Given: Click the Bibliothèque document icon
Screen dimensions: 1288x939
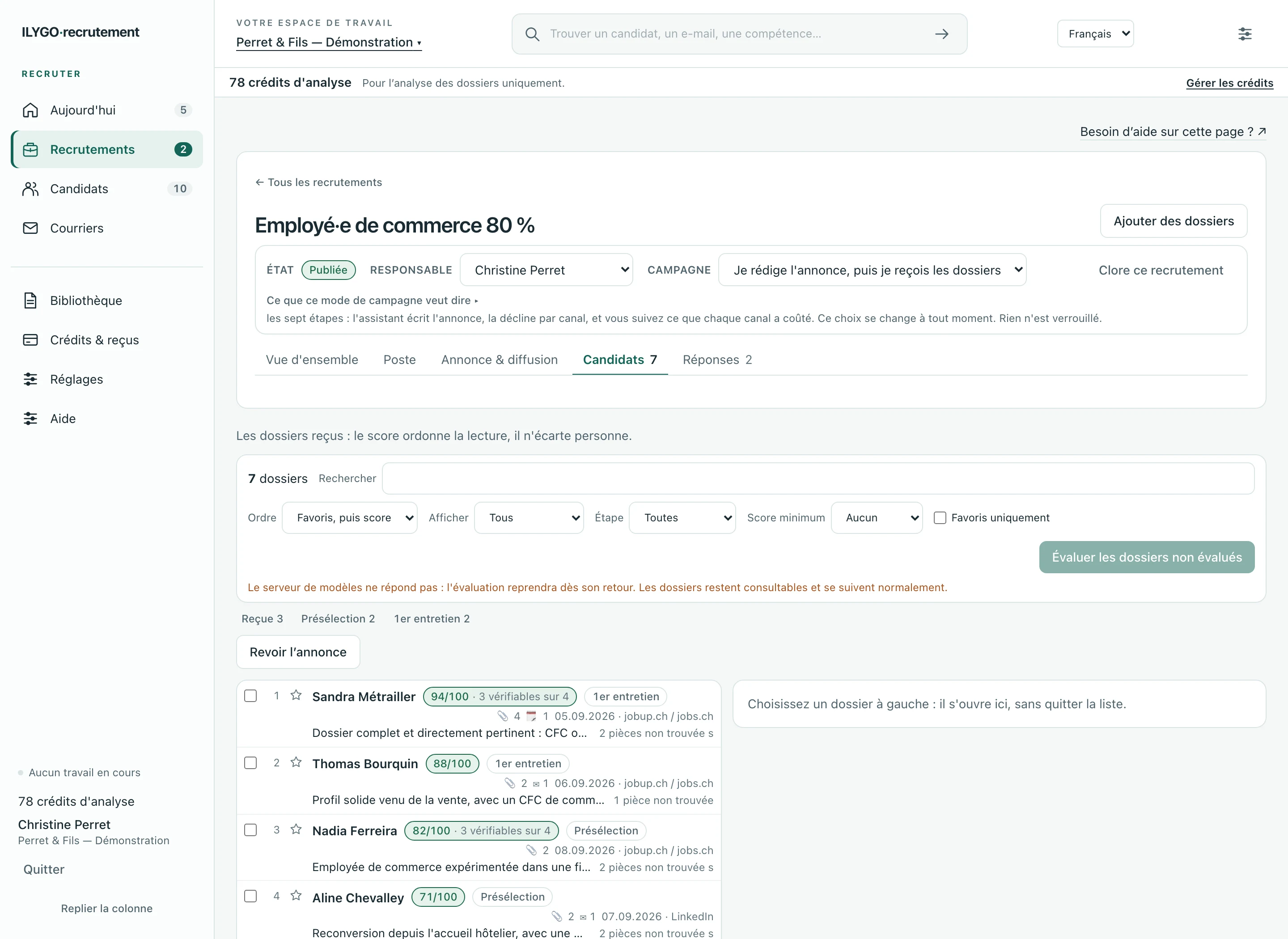Looking at the screenshot, I should (30, 300).
